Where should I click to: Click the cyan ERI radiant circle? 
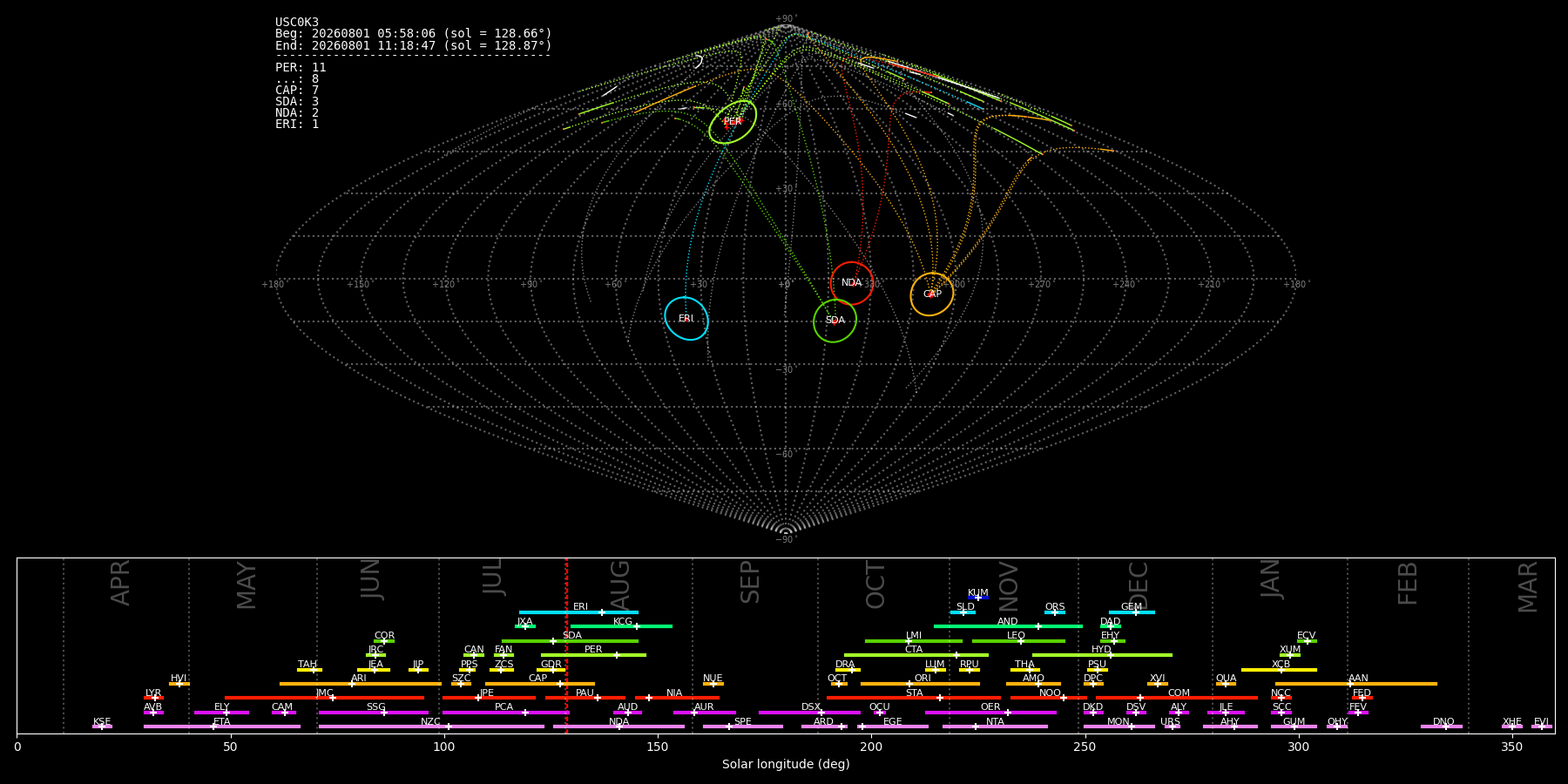(686, 319)
